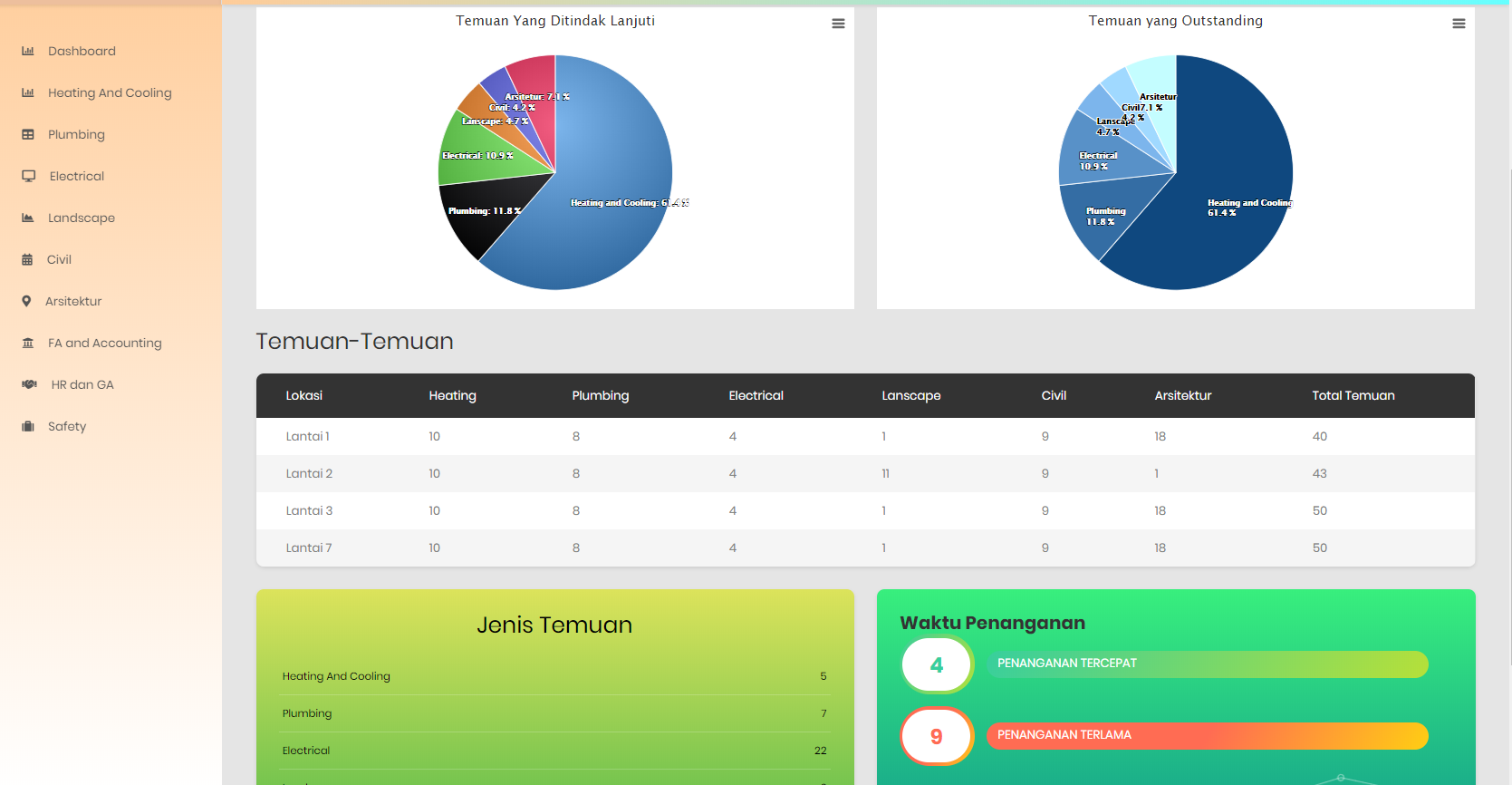This screenshot has width=1512, height=785.
Task: Click the Total Temuan column header
Action: click(1353, 396)
